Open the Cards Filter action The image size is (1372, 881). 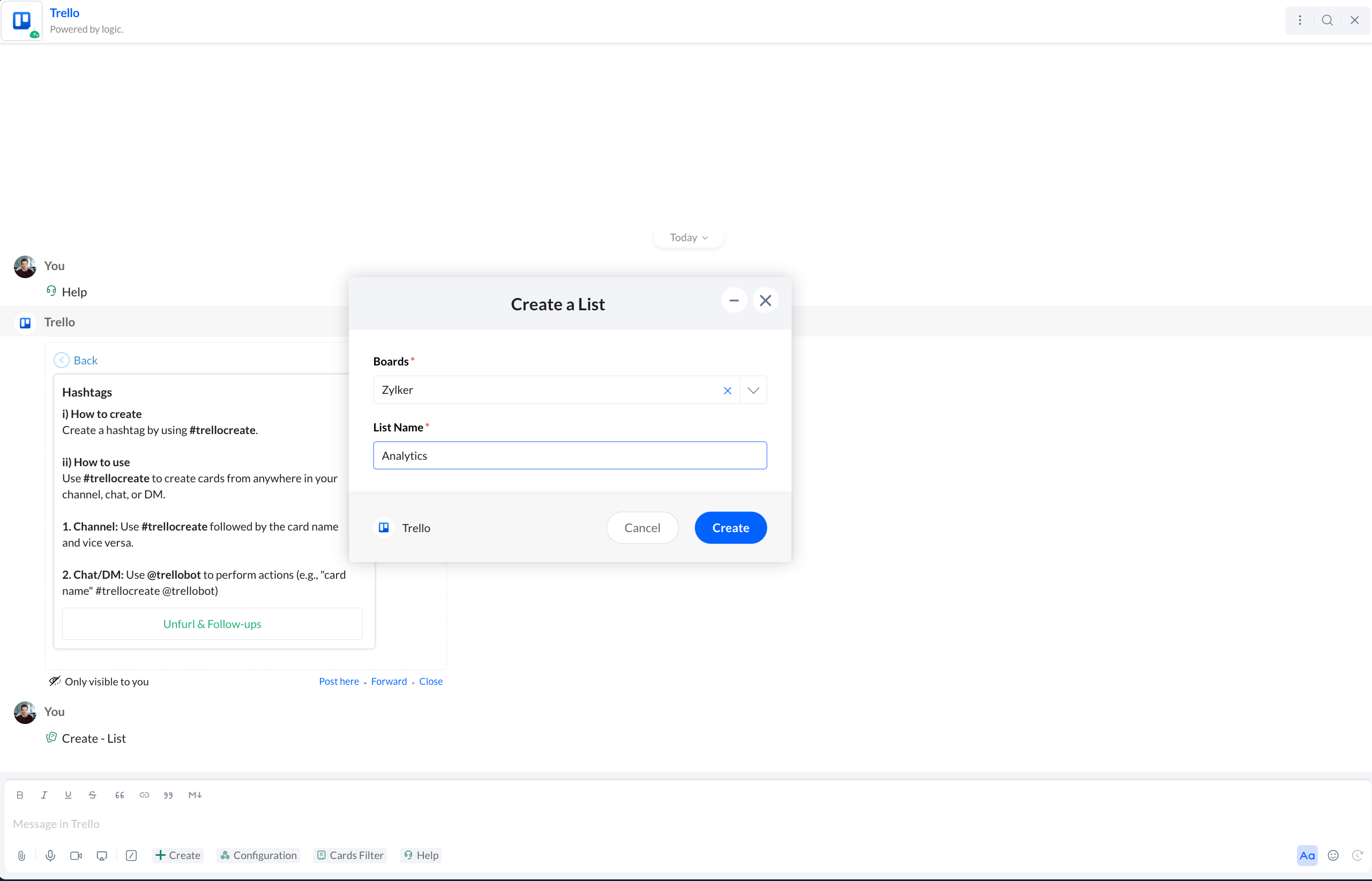[350, 856]
